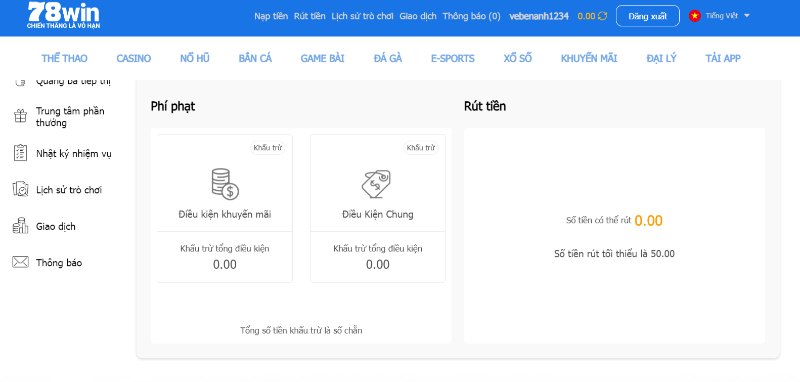
Task: Open Thông báo (0) in top bar
Action: point(471,16)
